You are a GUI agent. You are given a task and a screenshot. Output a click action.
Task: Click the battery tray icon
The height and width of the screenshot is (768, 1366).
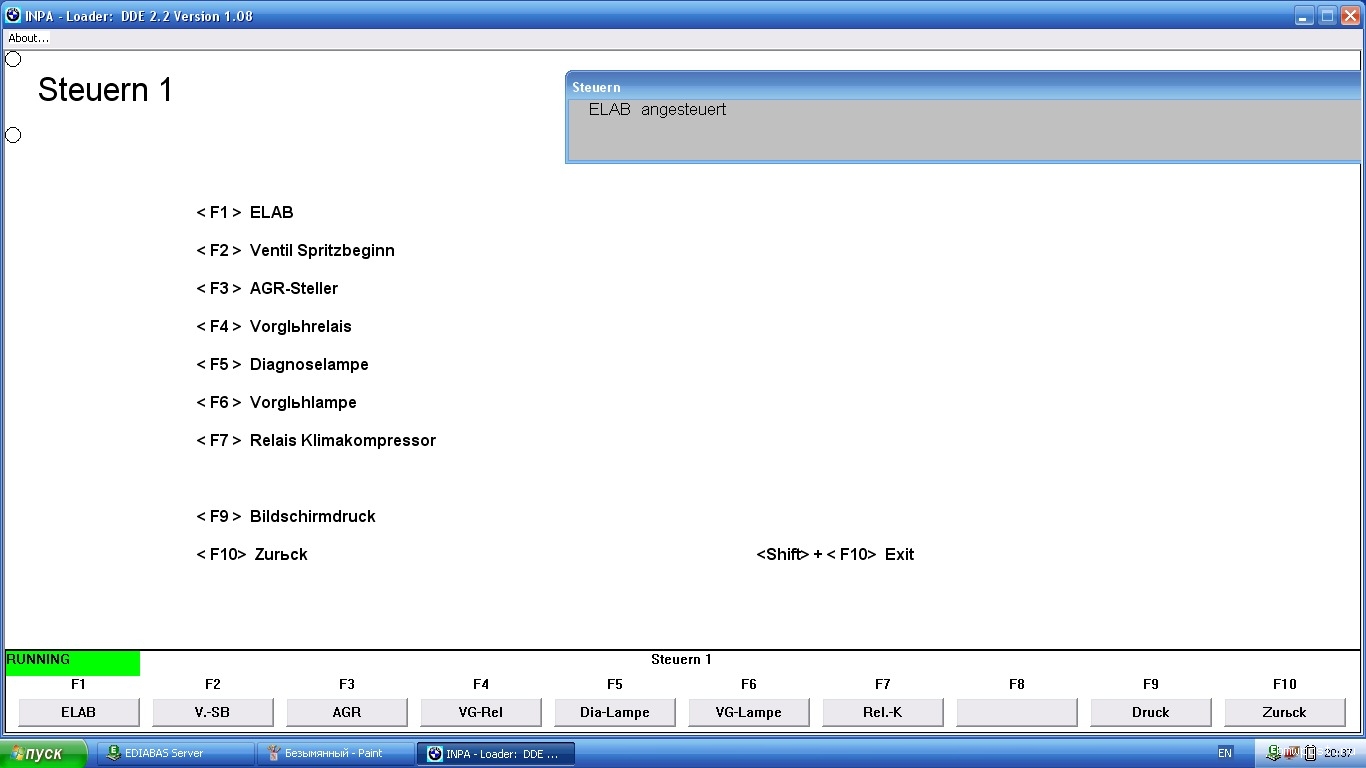[x=1309, y=753]
